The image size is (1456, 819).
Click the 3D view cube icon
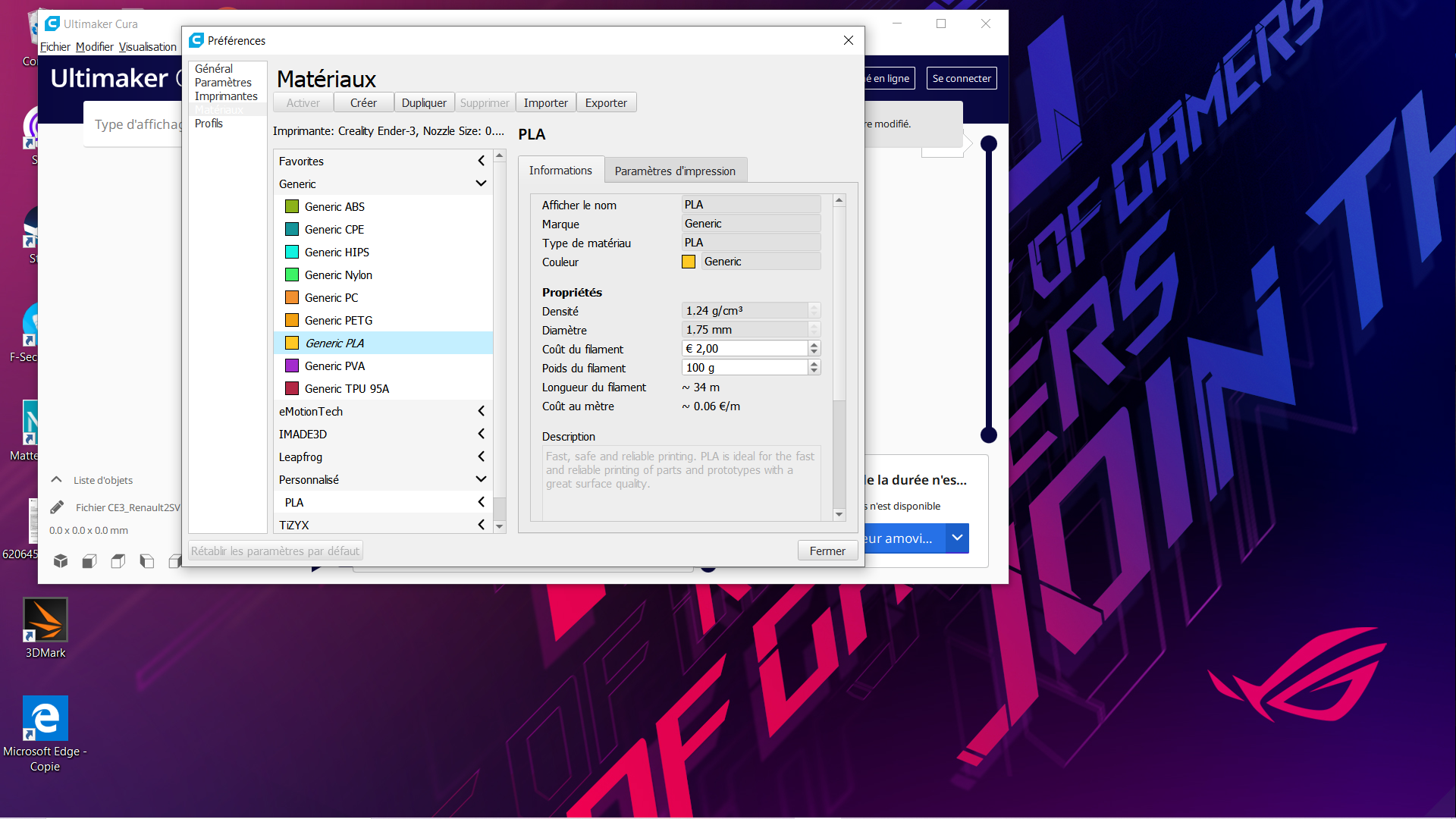point(61,561)
